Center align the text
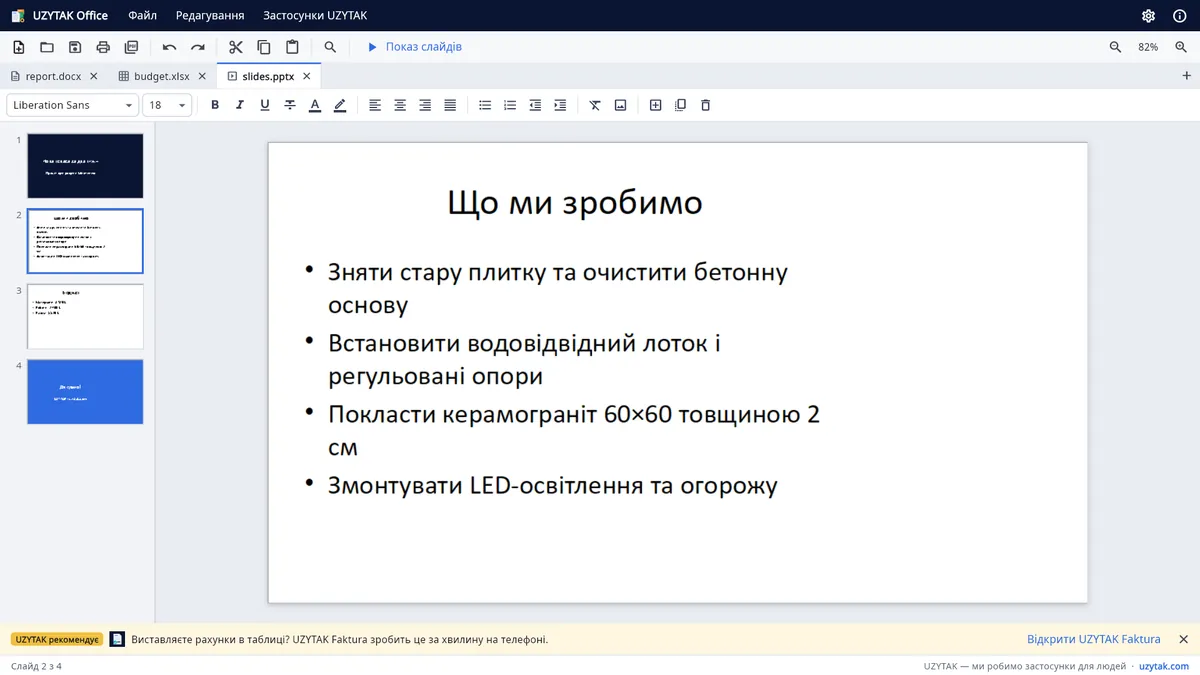Viewport: 1200px width, 675px height. [x=400, y=105]
